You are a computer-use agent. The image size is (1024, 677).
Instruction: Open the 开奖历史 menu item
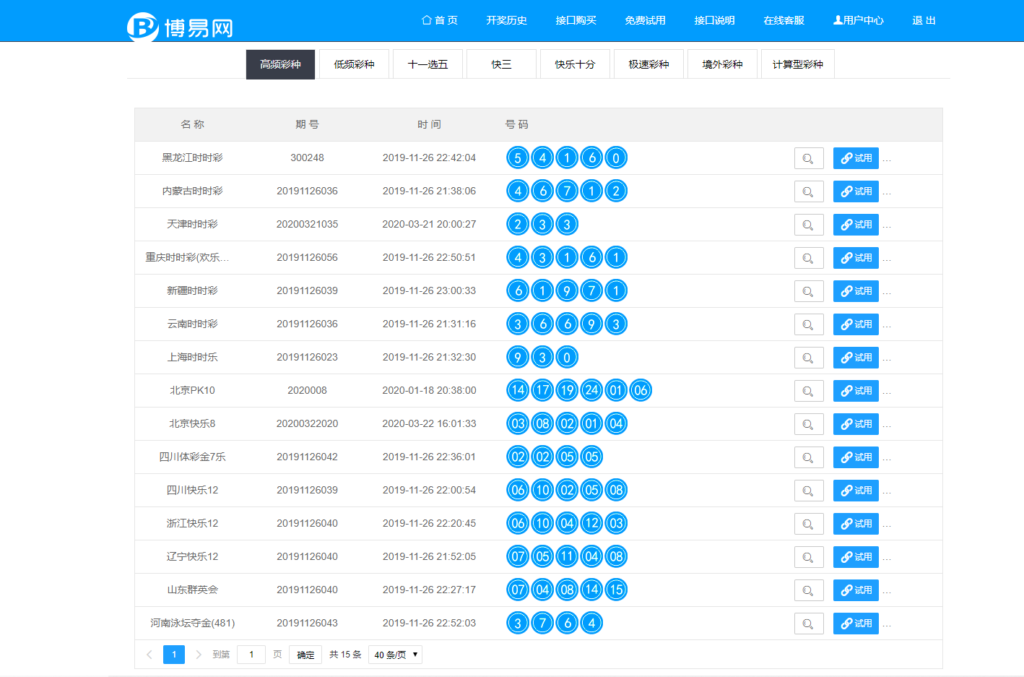point(507,19)
